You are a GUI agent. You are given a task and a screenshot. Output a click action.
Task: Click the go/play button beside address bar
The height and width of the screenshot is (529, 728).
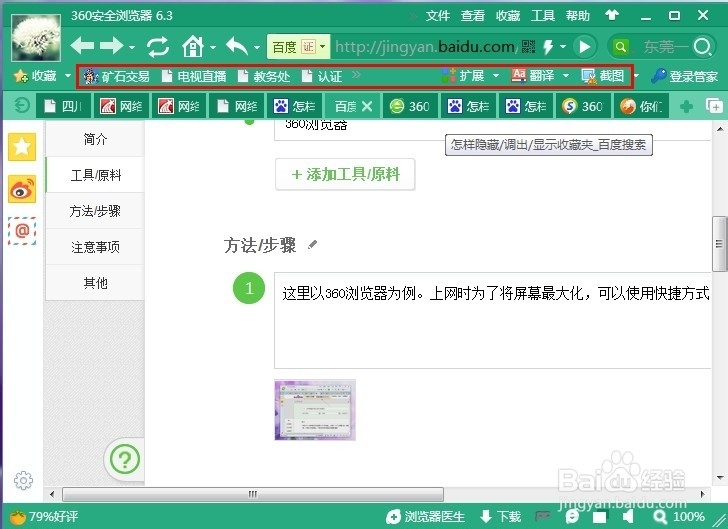[585, 46]
